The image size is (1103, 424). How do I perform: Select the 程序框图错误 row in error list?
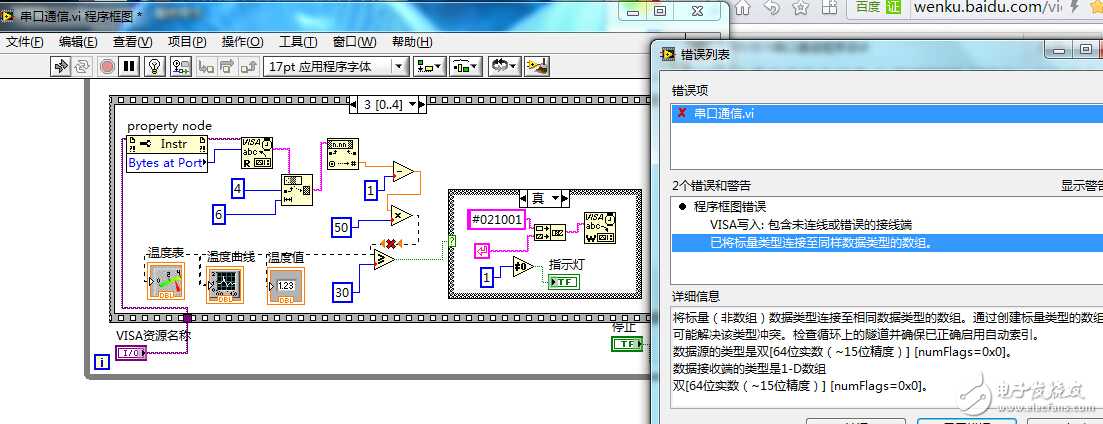pyautogui.click(x=887, y=206)
